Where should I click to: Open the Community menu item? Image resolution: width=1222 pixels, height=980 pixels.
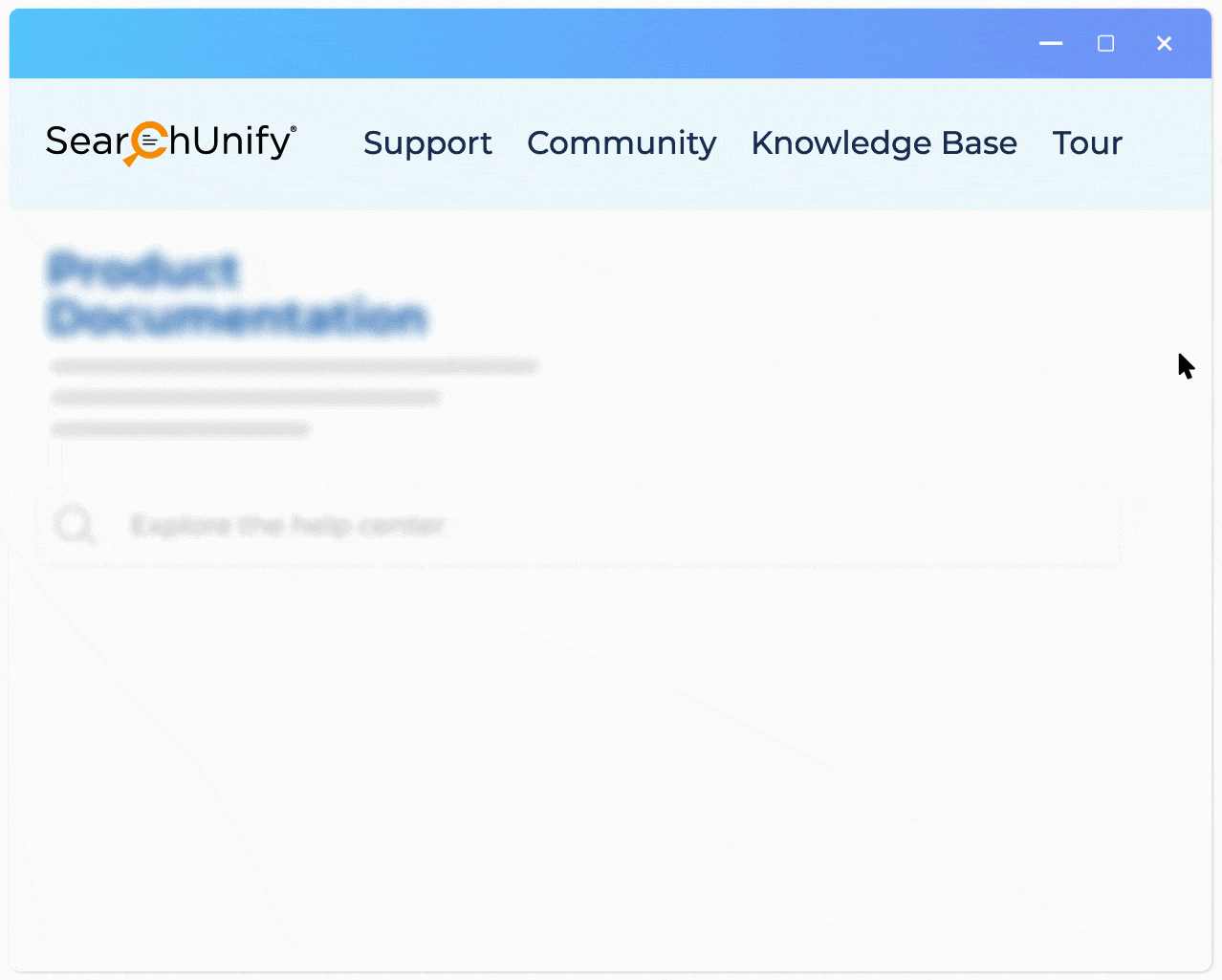click(622, 143)
